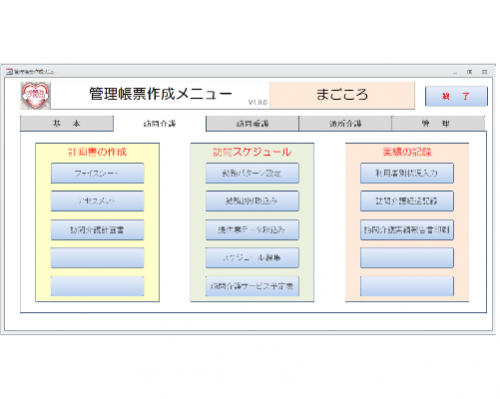Click the heart logo icon
Viewport: 500px width, 399px height.
tap(36, 96)
